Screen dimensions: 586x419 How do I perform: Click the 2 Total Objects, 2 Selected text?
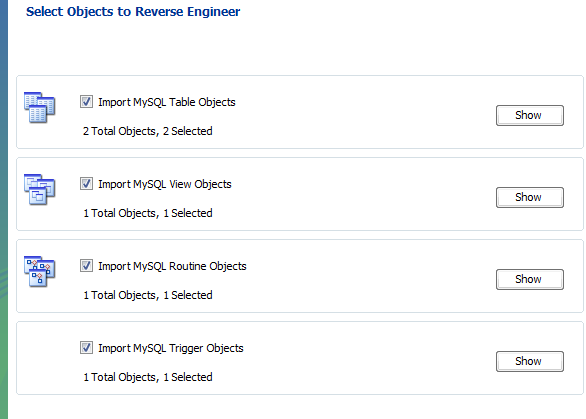pyautogui.click(x=148, y=131)
